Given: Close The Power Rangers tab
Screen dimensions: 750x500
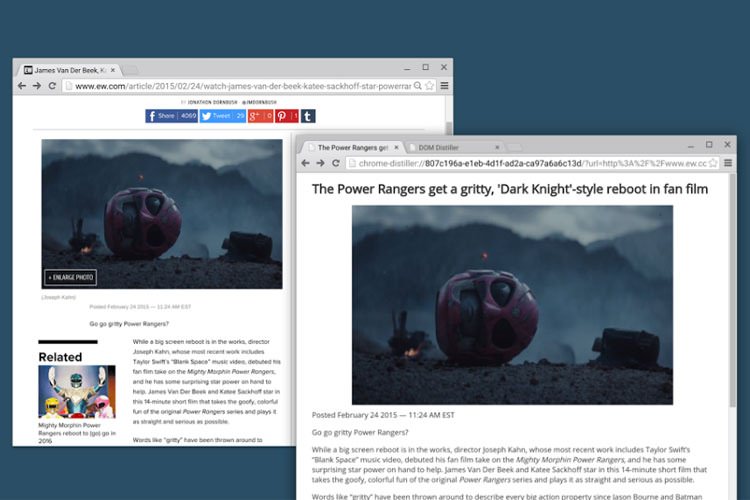Looking at the screenshot, I should 396,148.
